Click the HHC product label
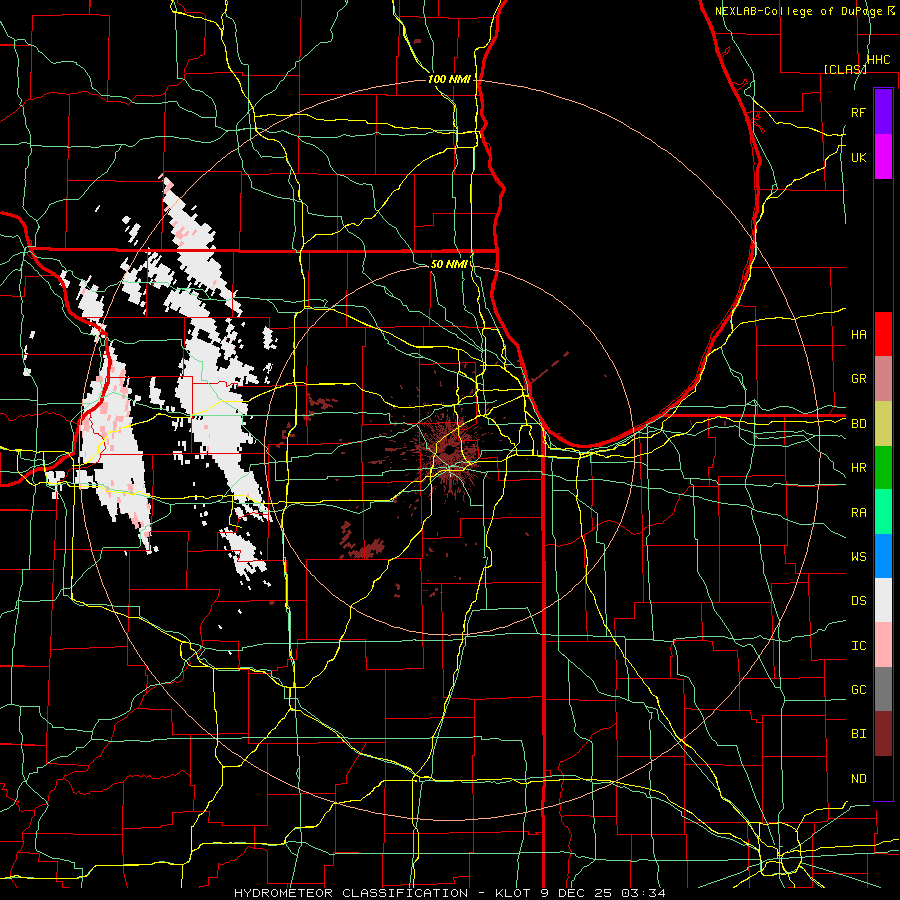This screenshot has width=900, height=900. [878, 60]
